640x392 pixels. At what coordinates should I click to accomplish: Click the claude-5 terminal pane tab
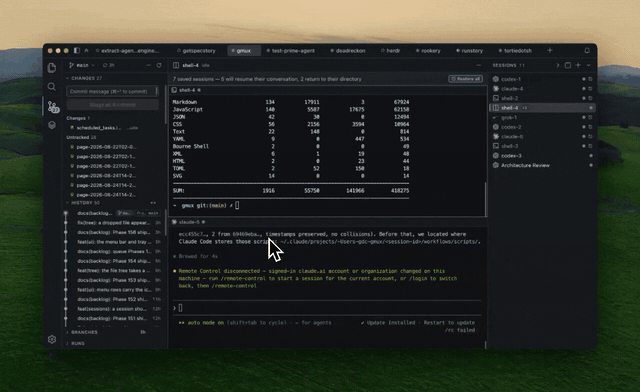tap(188, 222)
